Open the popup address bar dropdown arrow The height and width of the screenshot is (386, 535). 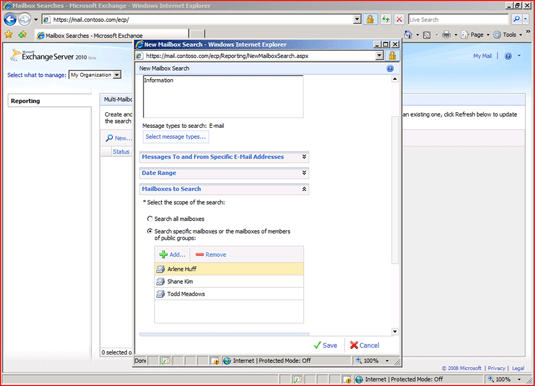point(379,55)
